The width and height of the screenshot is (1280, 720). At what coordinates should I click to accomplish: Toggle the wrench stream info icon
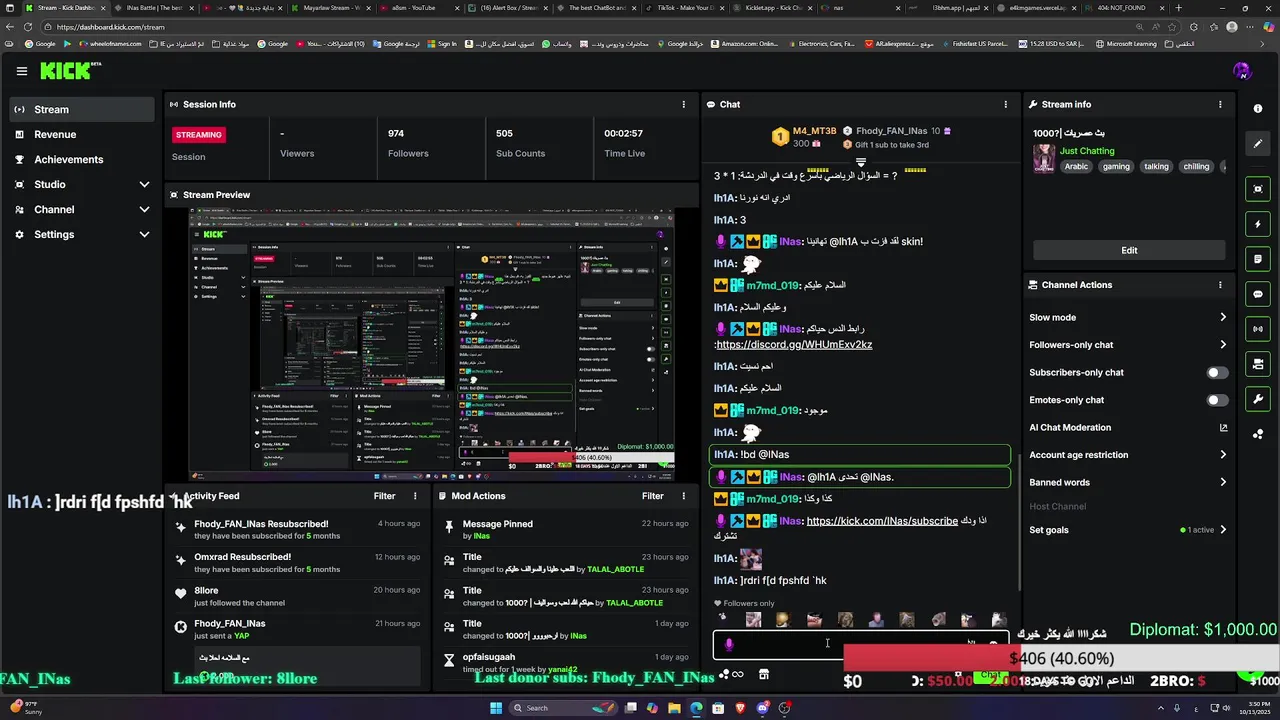click(x=1258, y=399)
